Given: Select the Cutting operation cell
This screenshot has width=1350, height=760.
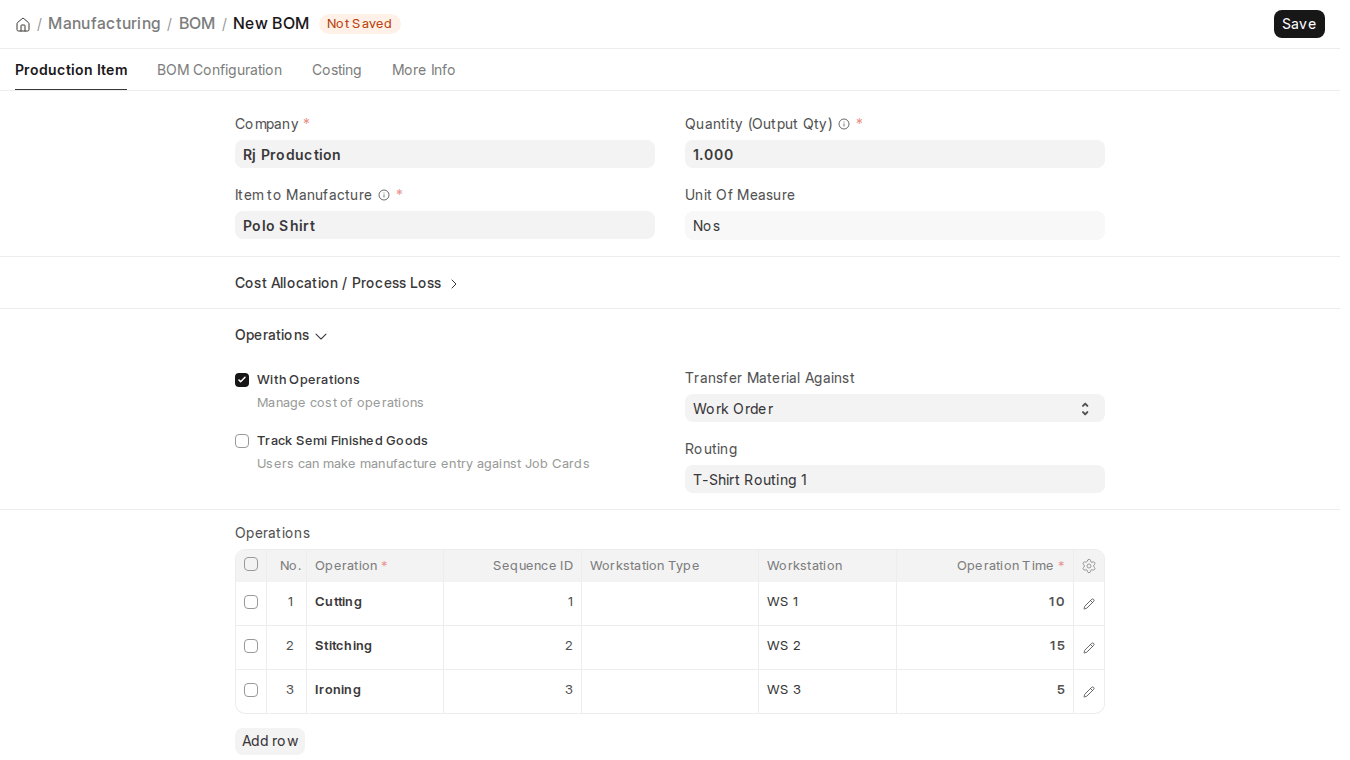Looking at the screenshot, I should 375,603.
